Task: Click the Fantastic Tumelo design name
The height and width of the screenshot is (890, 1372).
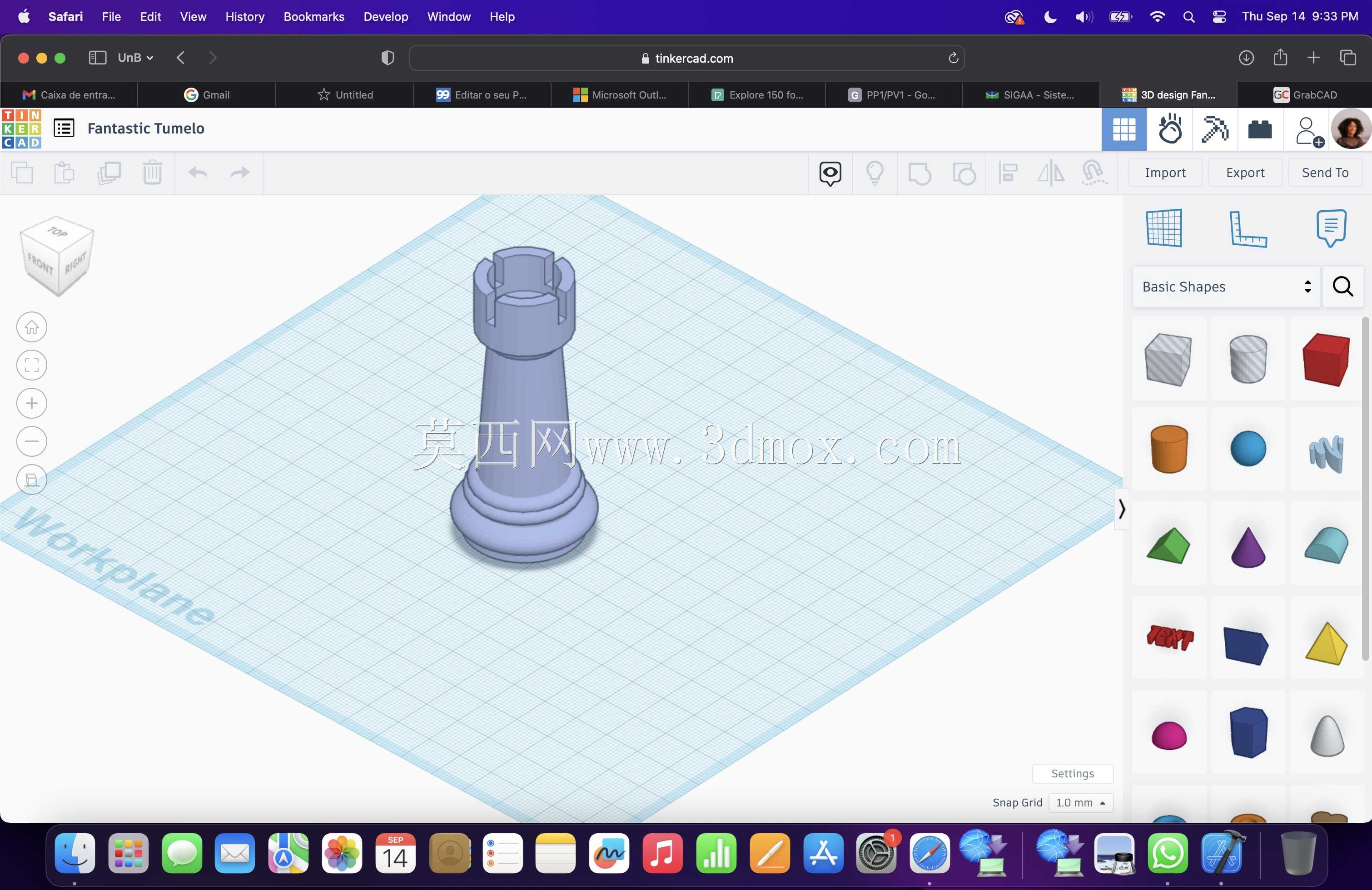Action: click(146, 128)
